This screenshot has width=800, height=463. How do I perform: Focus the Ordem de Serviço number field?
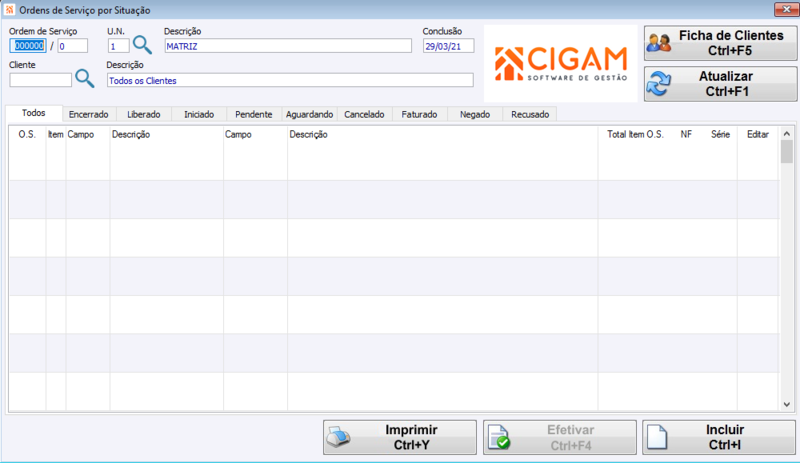pos(28,46)
